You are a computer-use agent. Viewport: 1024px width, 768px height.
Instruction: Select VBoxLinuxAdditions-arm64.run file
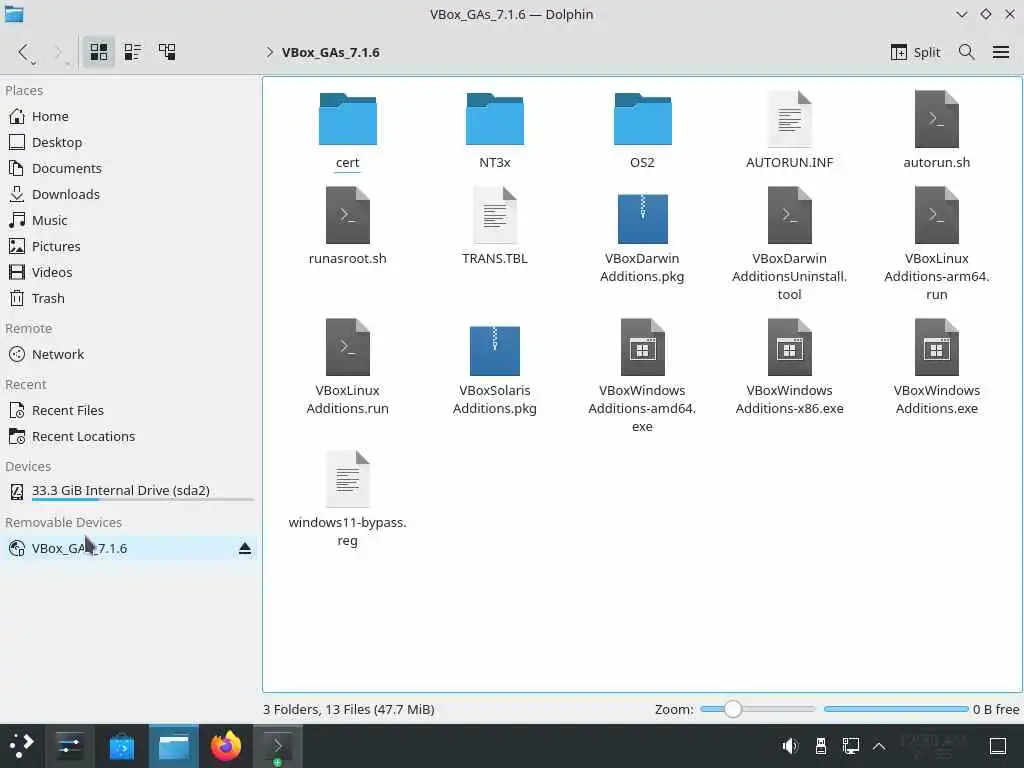(936, 244)
